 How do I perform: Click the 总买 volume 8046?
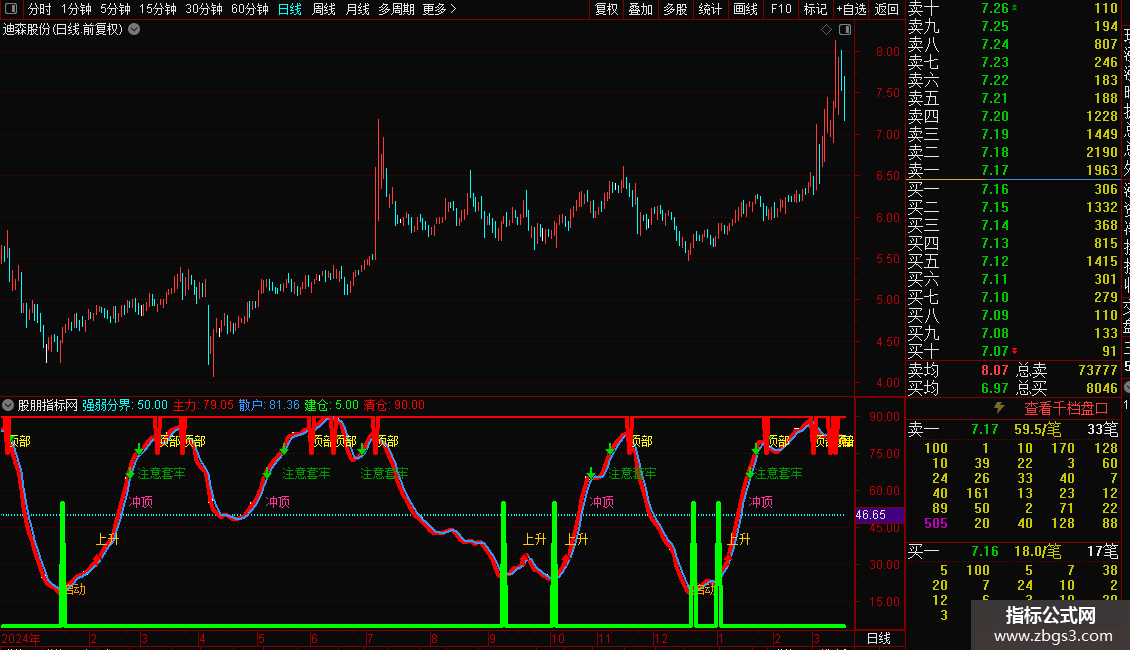[1102, 388]
